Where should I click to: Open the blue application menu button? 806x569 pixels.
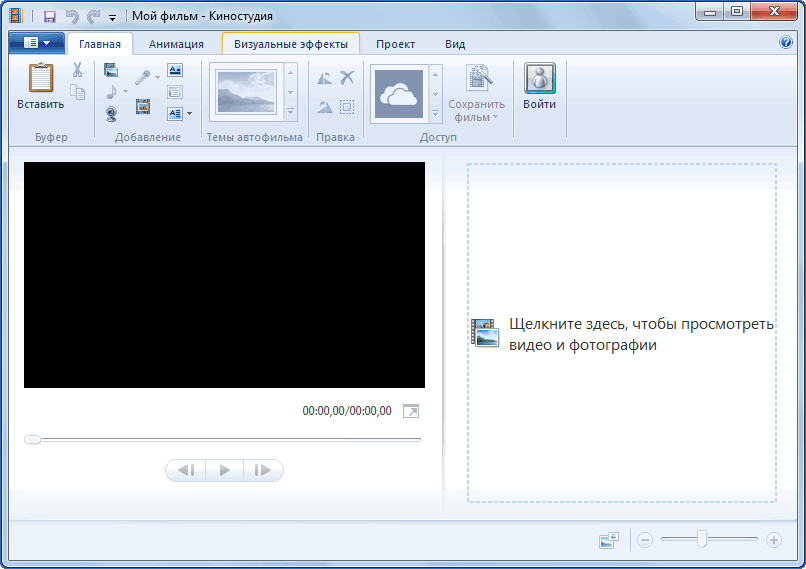pos(36,43)
